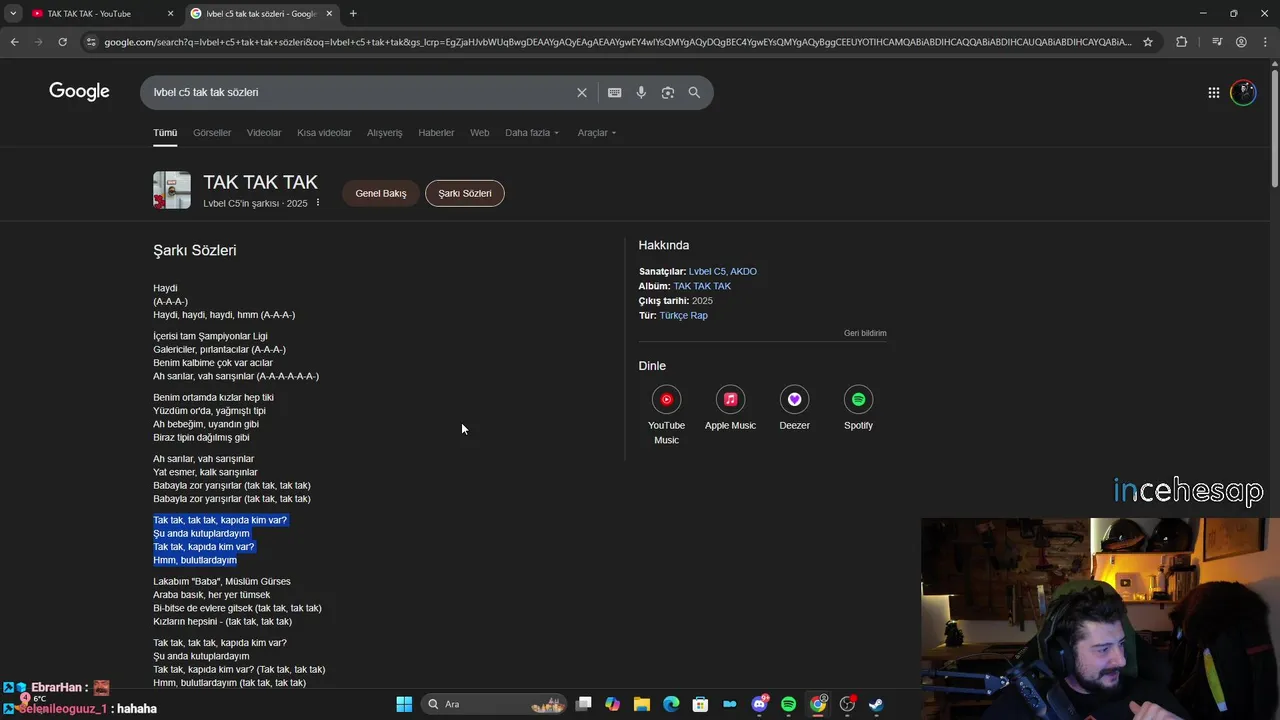Close the TAK TAK TAK YouTube tab
The height and width of the screenshot is (720, 1280).
pos(170,13)
